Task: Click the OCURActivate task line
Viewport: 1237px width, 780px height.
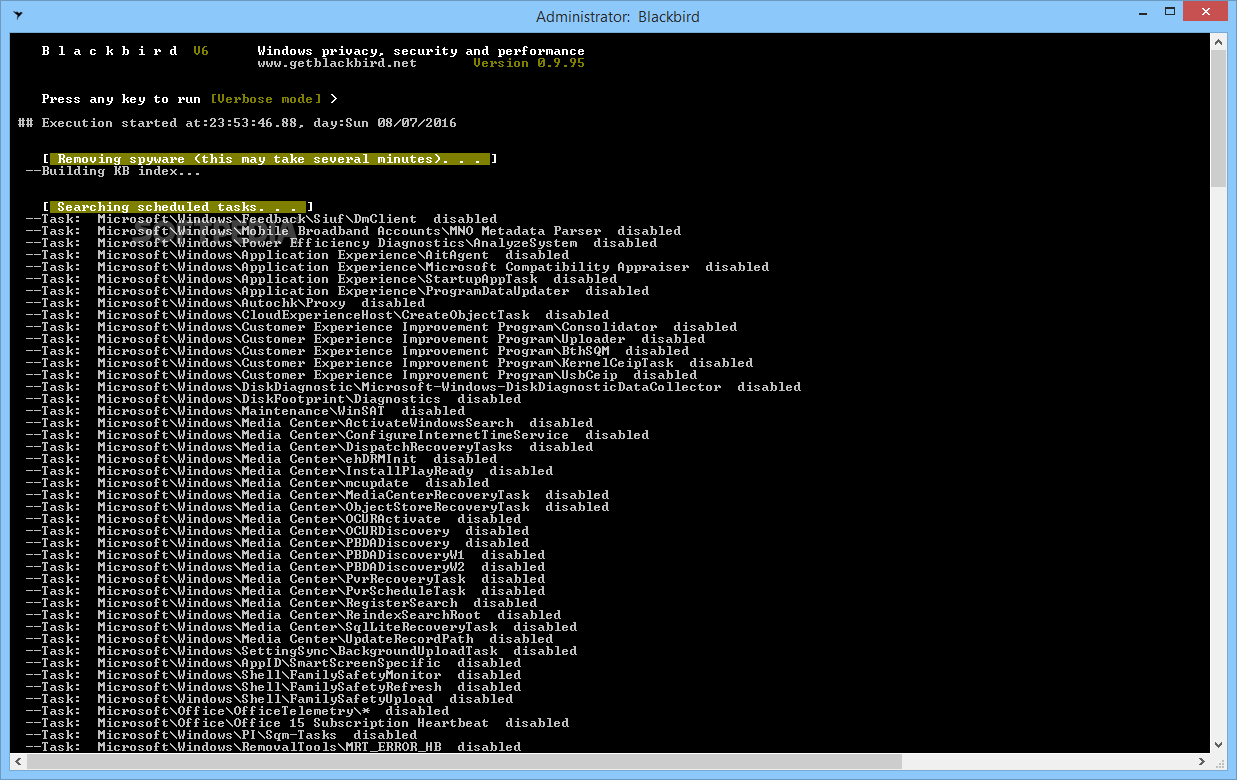Action: coord(273,519)
